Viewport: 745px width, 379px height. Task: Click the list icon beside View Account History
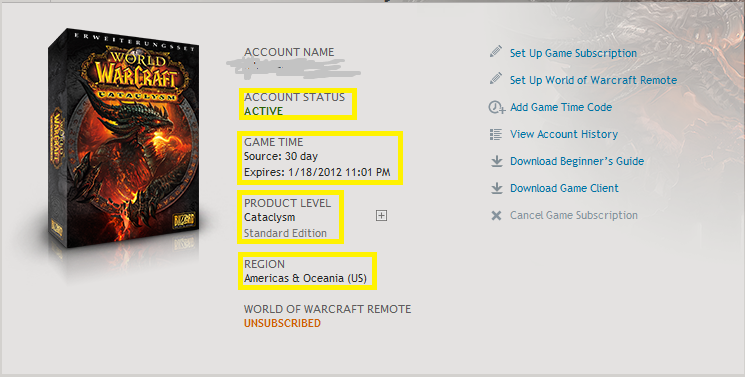pyautogui.click(x=496, y=134)
